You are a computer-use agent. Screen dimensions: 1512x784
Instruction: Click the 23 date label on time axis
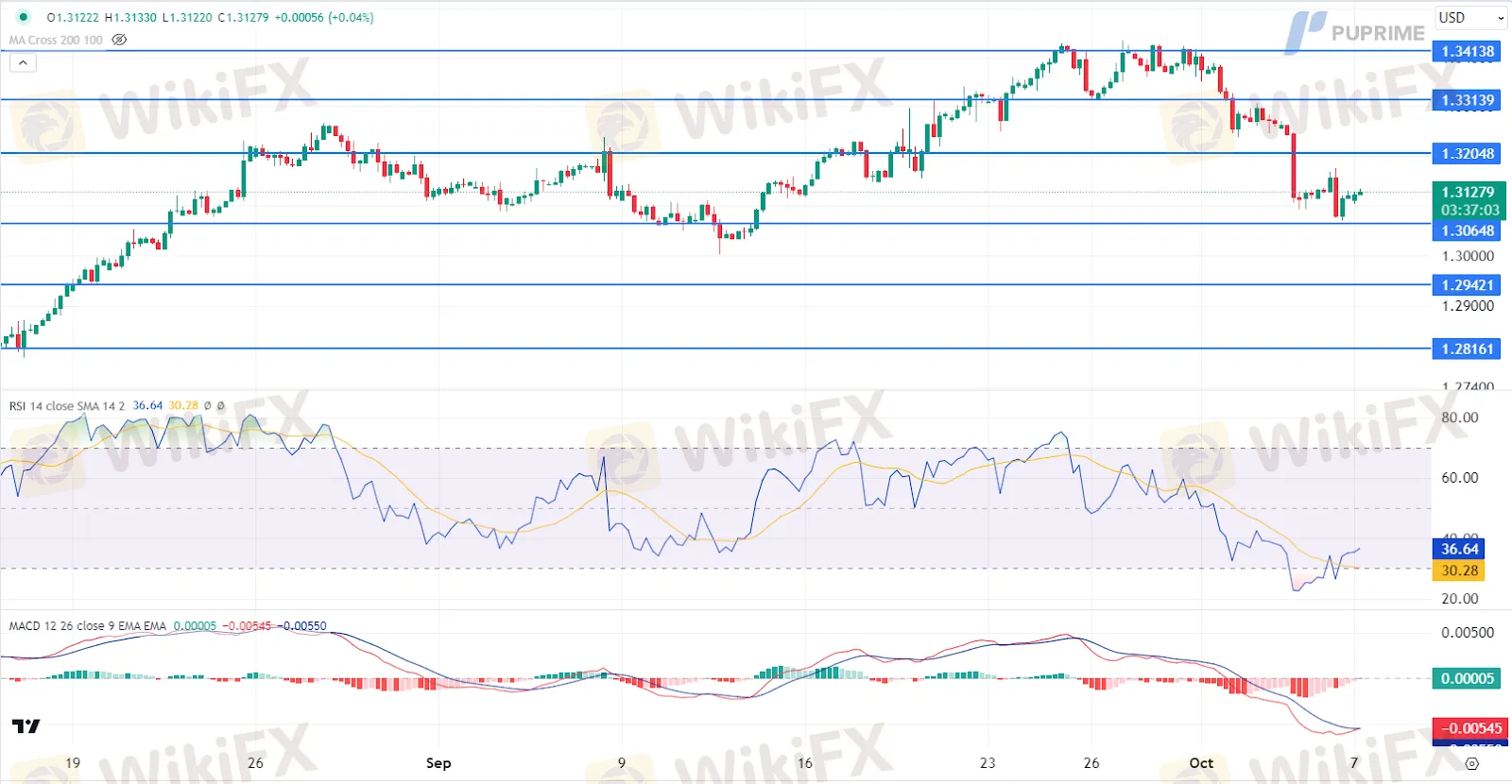988,763
